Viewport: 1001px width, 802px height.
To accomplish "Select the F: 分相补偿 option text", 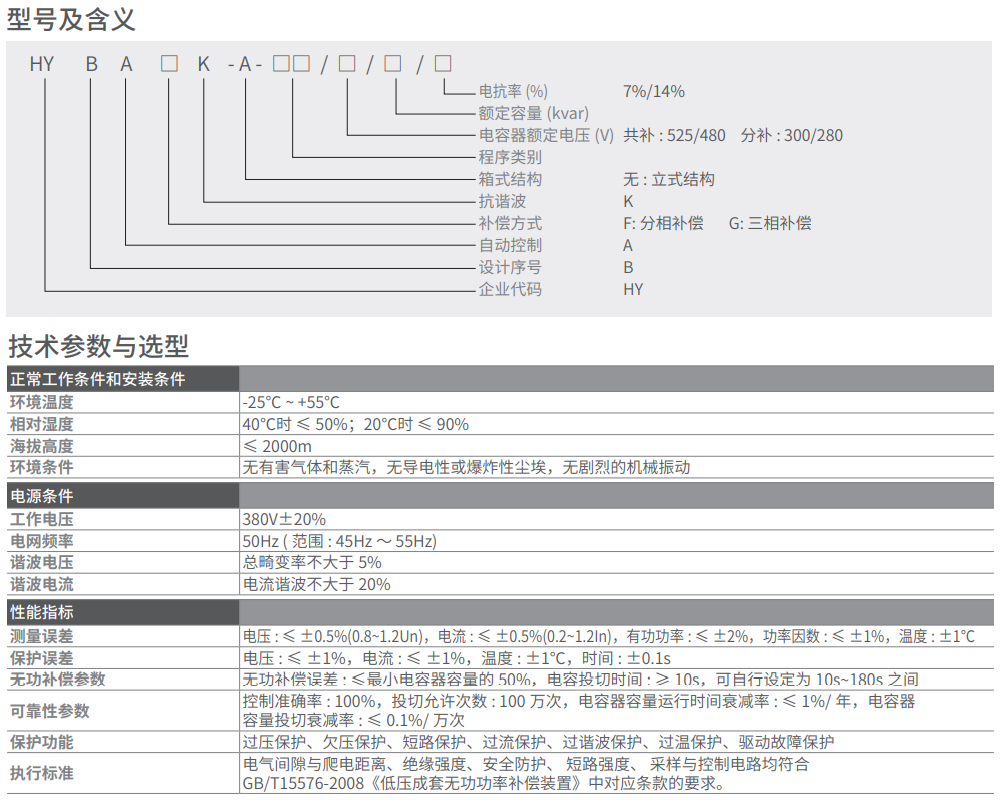I will (663, 223).
